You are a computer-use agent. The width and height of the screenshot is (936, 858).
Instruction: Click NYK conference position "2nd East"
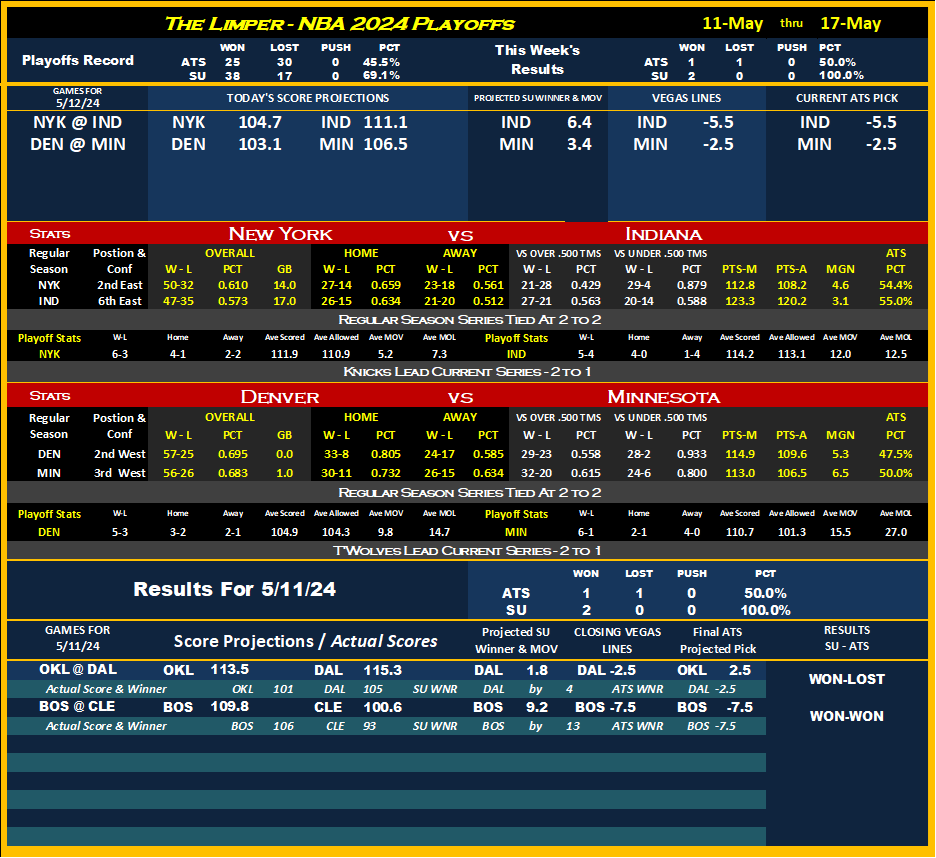pyautogui.click(x=119, y=285)
